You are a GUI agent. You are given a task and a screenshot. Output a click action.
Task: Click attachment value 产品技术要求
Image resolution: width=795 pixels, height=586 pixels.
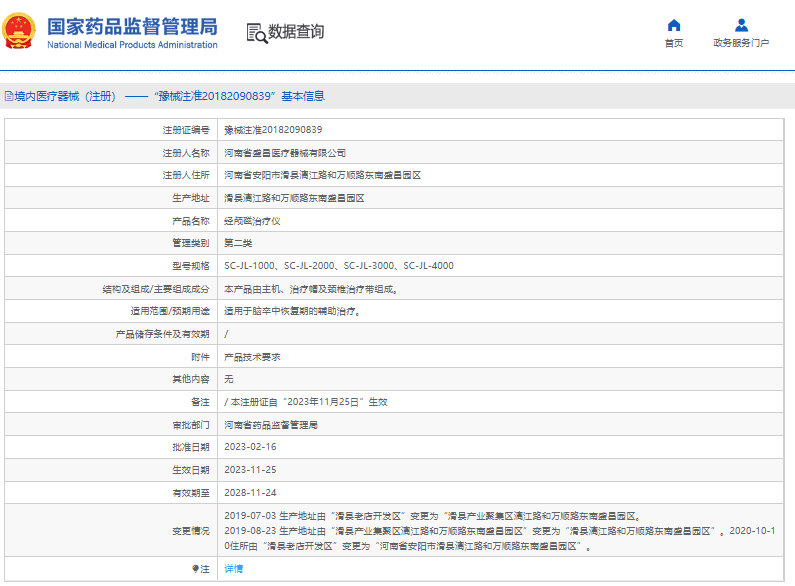[252, 357]
